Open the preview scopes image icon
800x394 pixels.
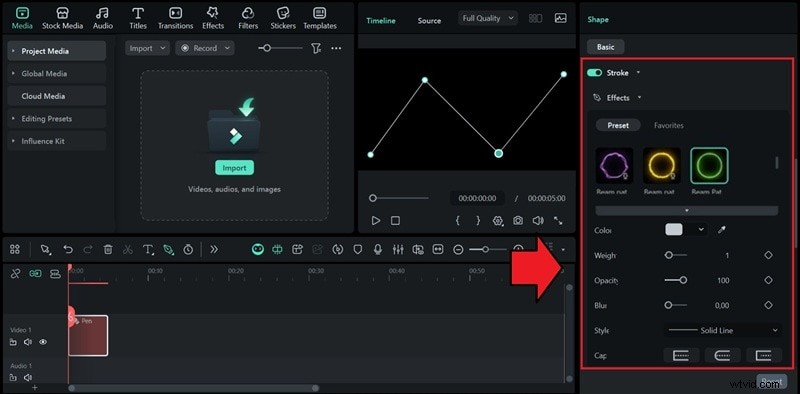[560, 18]
